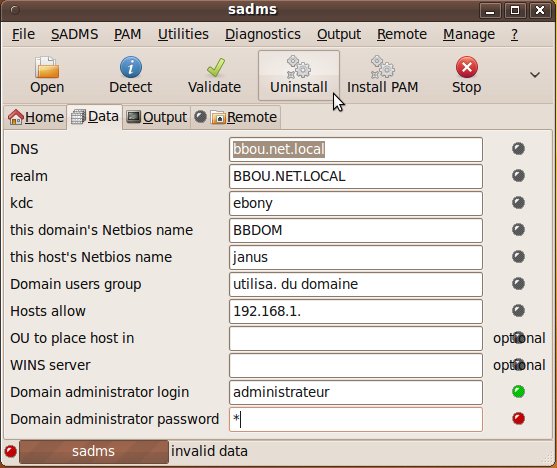This screenshot has width=557, height=468.
Task: Click the 'Domain administrator password' label
Action: (114, 419)
